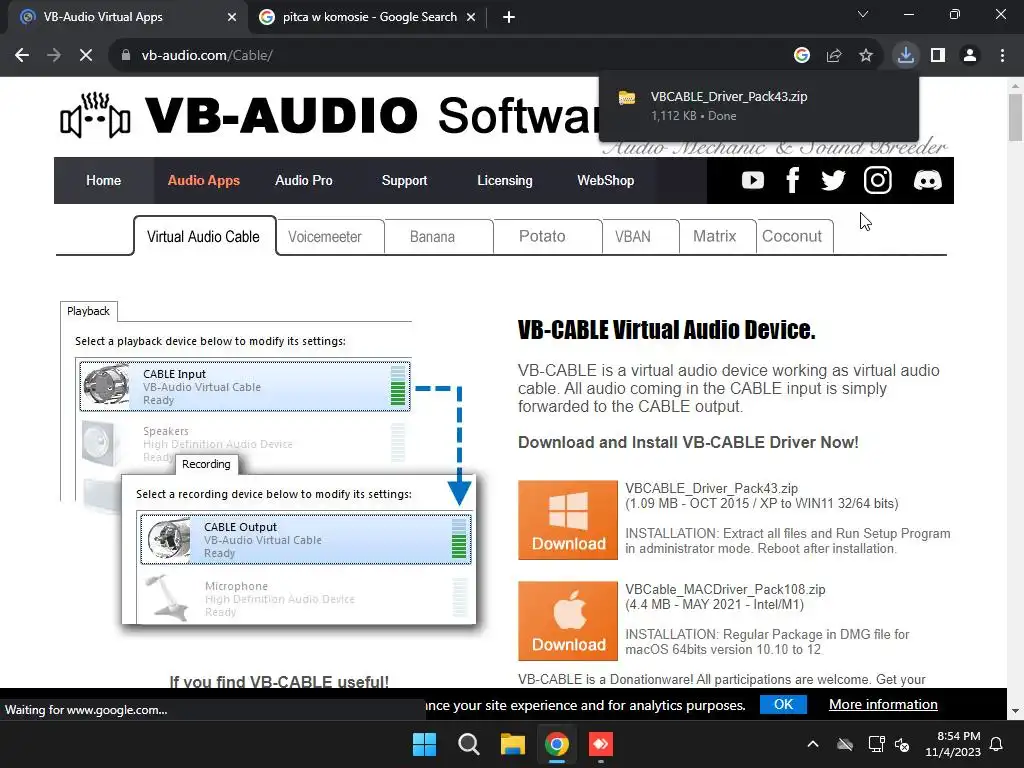Viewport: 1024px width, 768px height.
Task: Click the forward navigation arrow
Action: point(54,56)
